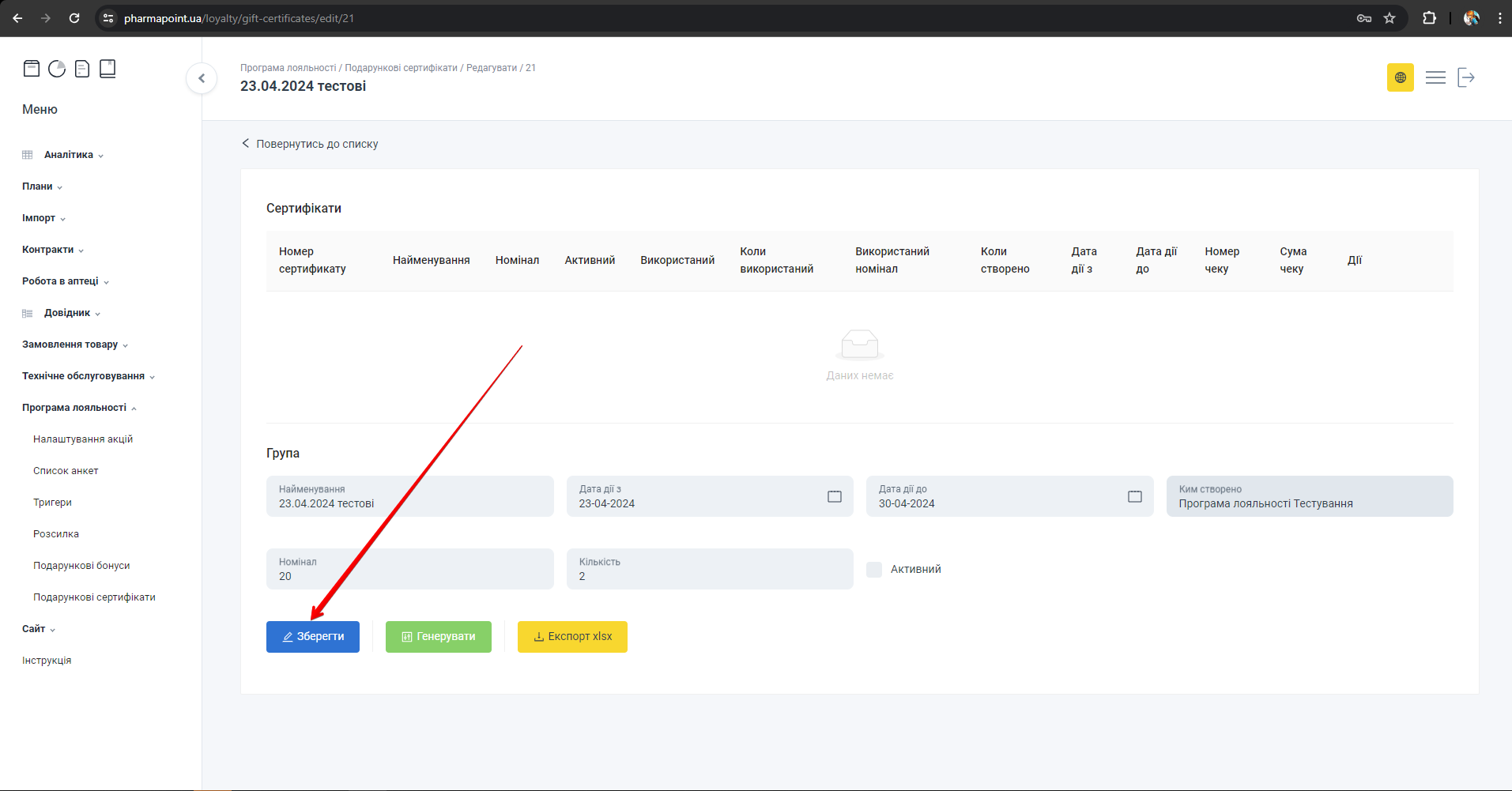Click the blue Зберегти button
1512x791 pixels.
[313, 637]
